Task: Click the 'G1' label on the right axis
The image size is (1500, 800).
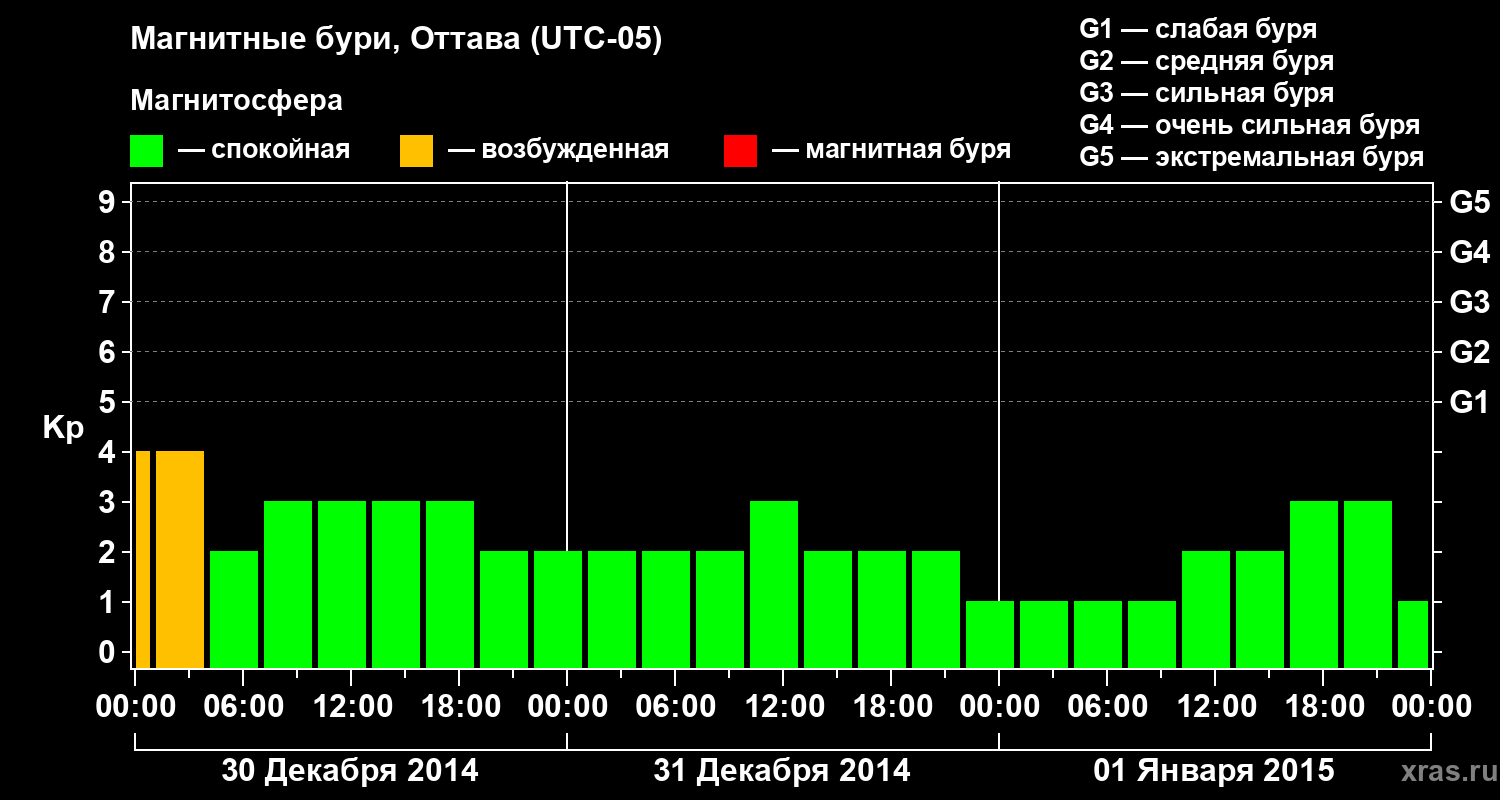Action: tap(1470, 403)
